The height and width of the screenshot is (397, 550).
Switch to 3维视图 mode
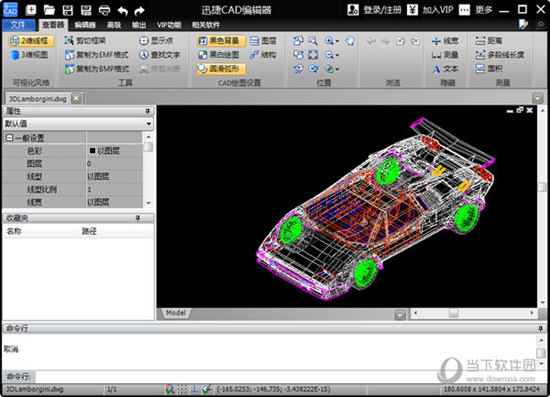click(x=30, y=55)
